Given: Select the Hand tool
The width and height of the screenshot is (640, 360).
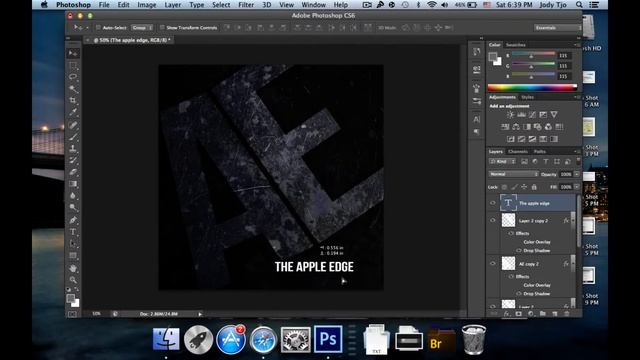Looking at the screenshot, I should 73,269.
